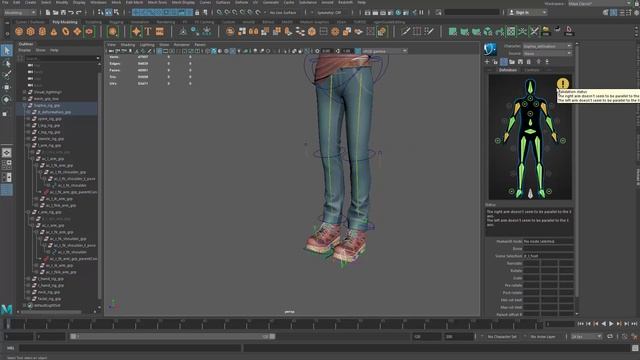The image size is (640, 360).
Task: Click the No Anim Layer button
Action: coord(544,337)
